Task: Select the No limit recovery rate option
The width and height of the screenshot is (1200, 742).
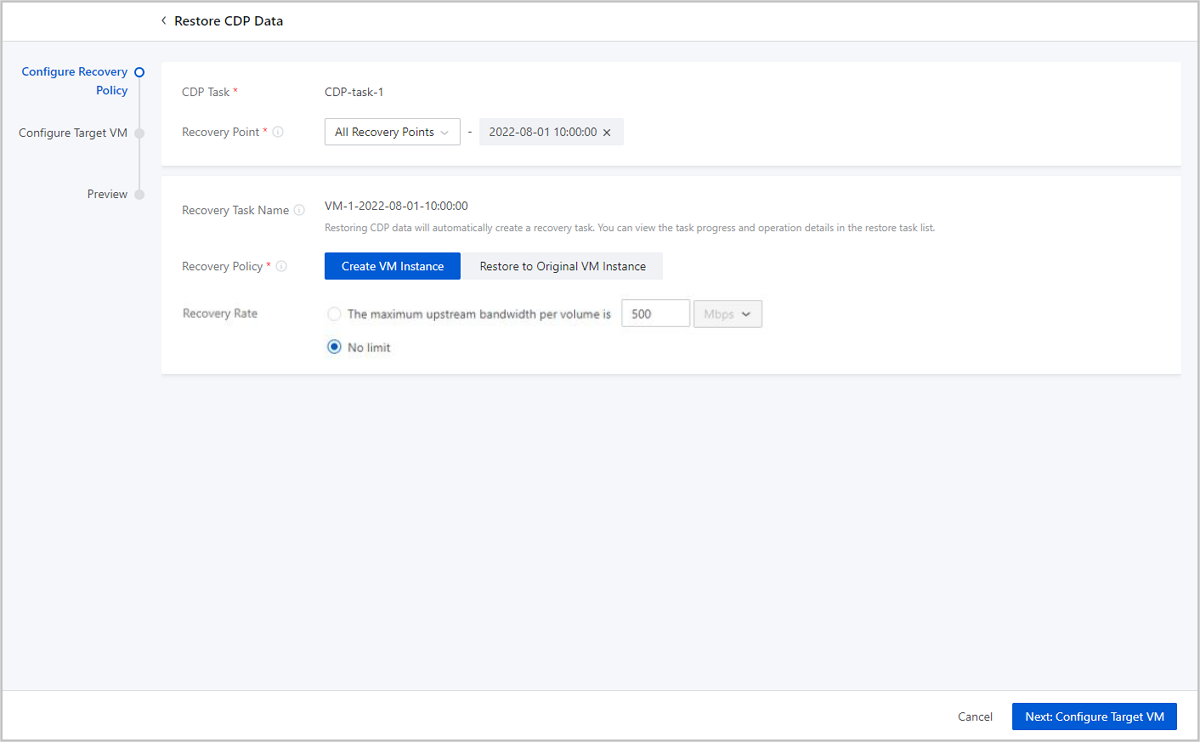Action: [x=334, y=348]
